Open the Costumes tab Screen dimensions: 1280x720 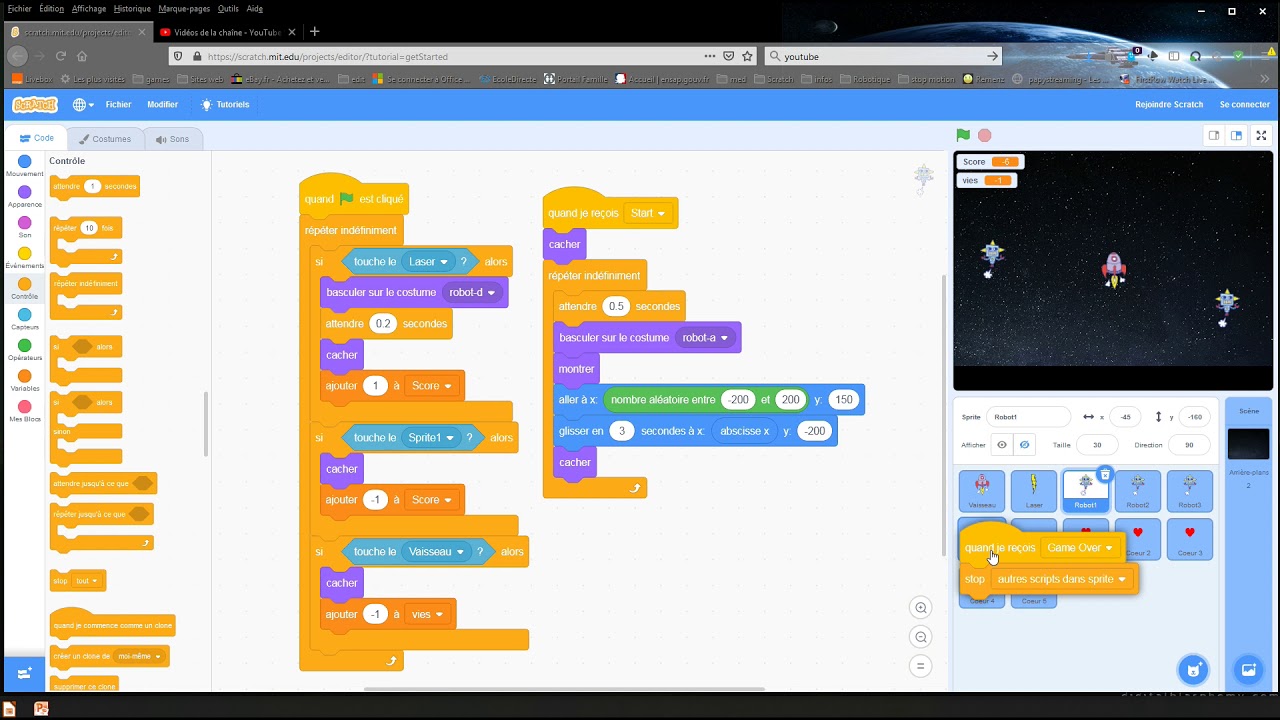tap(105, 139)
